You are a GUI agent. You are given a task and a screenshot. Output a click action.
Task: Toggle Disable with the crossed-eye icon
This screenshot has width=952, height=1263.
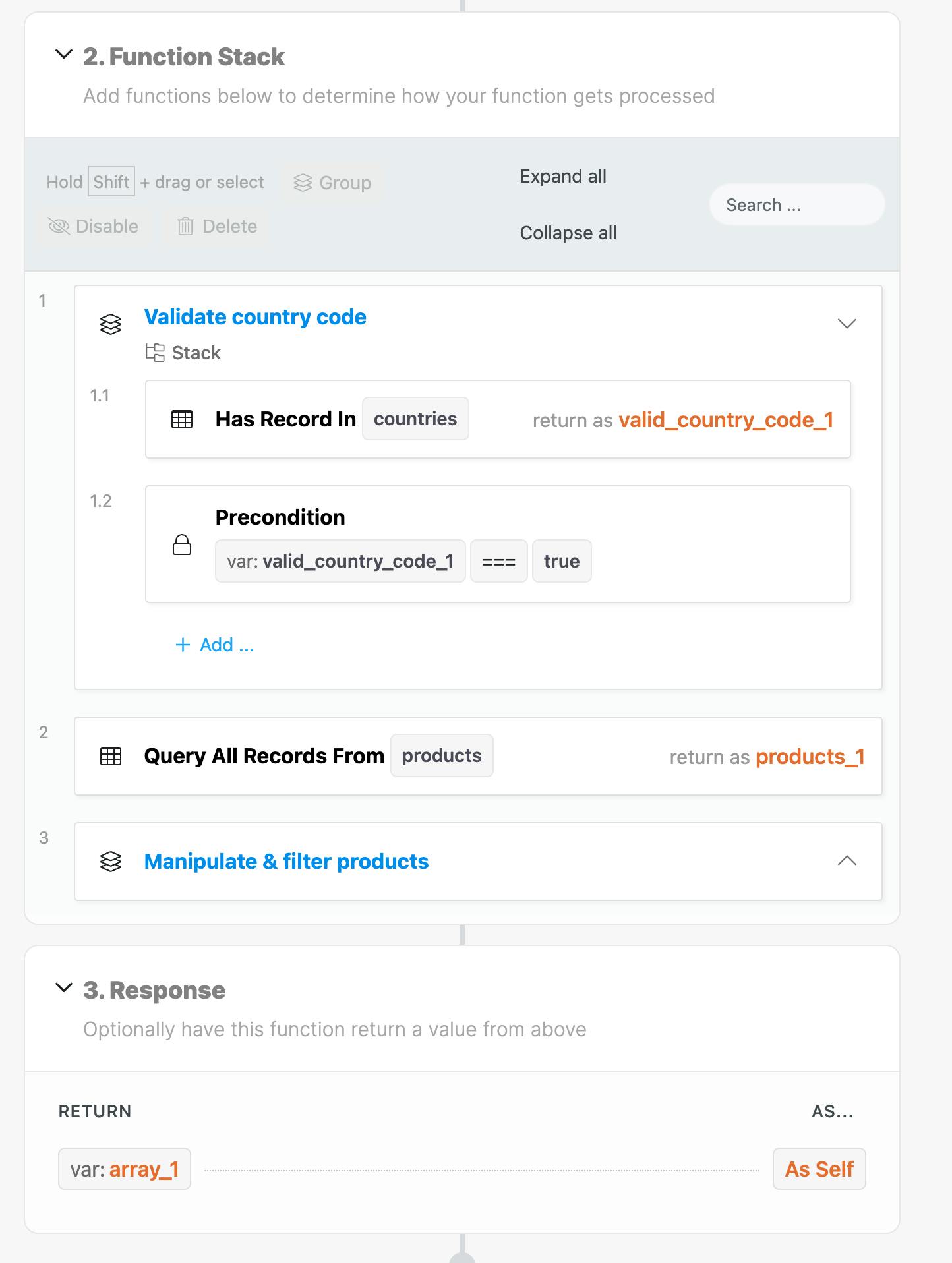pos(93,227)
